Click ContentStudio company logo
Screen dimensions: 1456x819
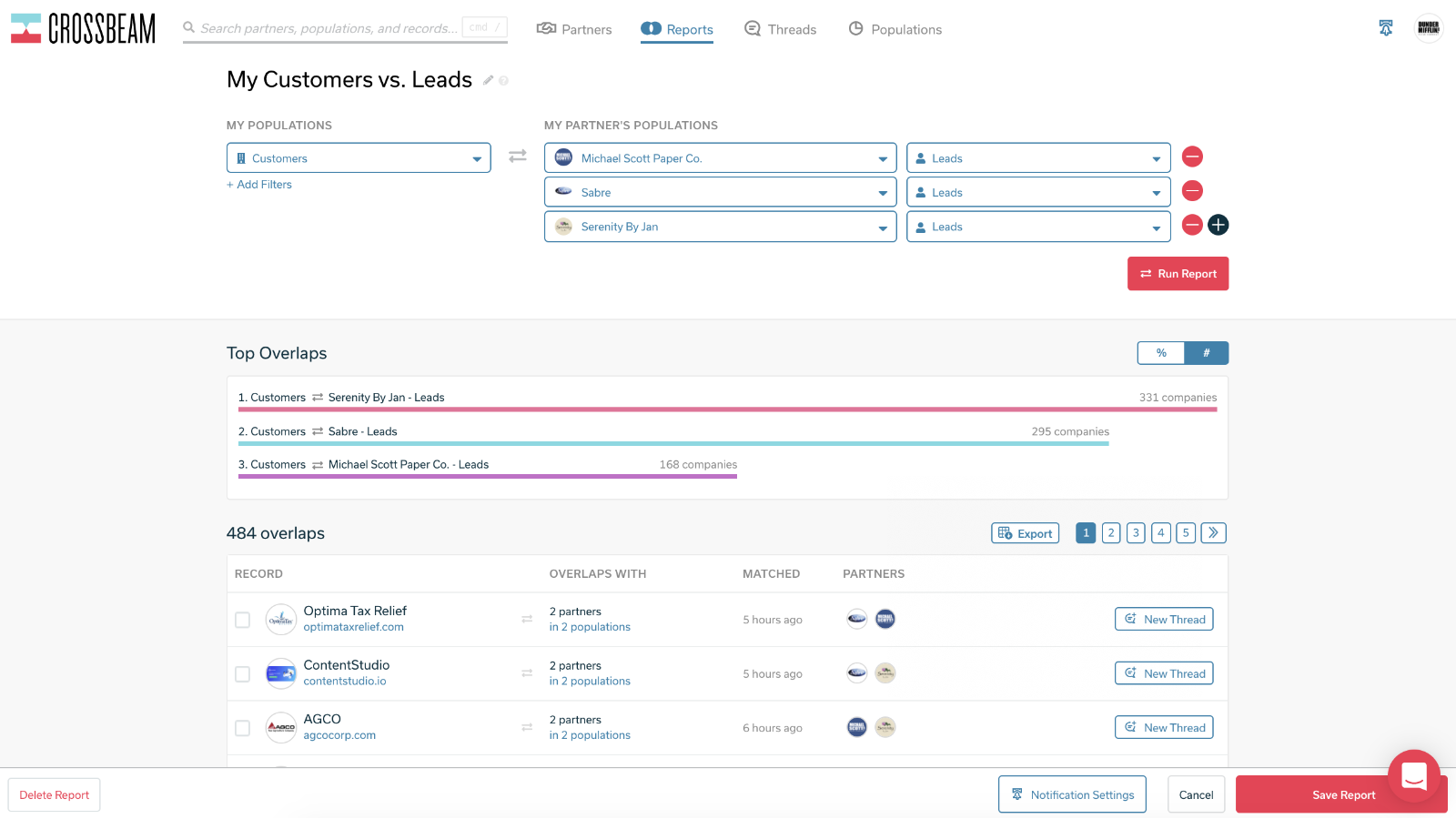click(x=281, y=673)
